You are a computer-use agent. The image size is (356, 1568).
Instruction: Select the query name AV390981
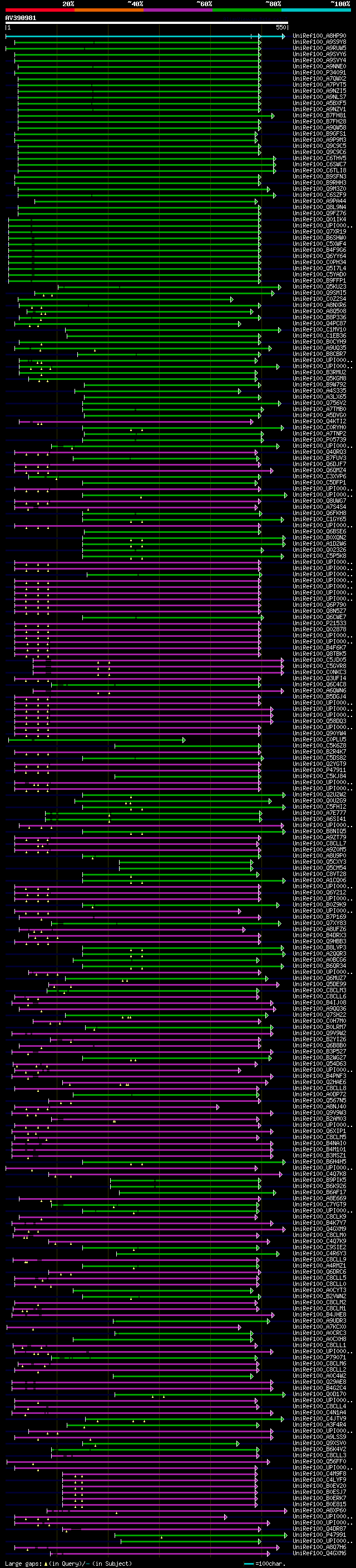21,18
